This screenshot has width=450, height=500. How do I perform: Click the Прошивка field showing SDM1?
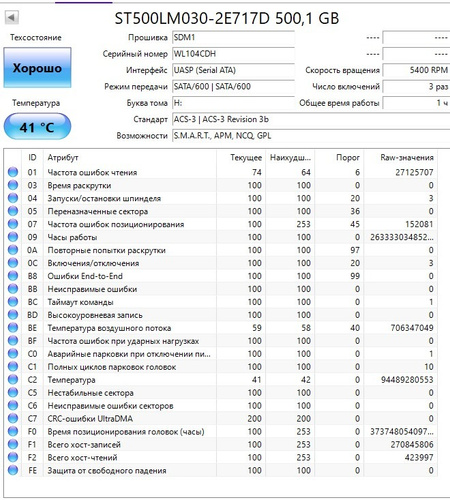point(233,37)
